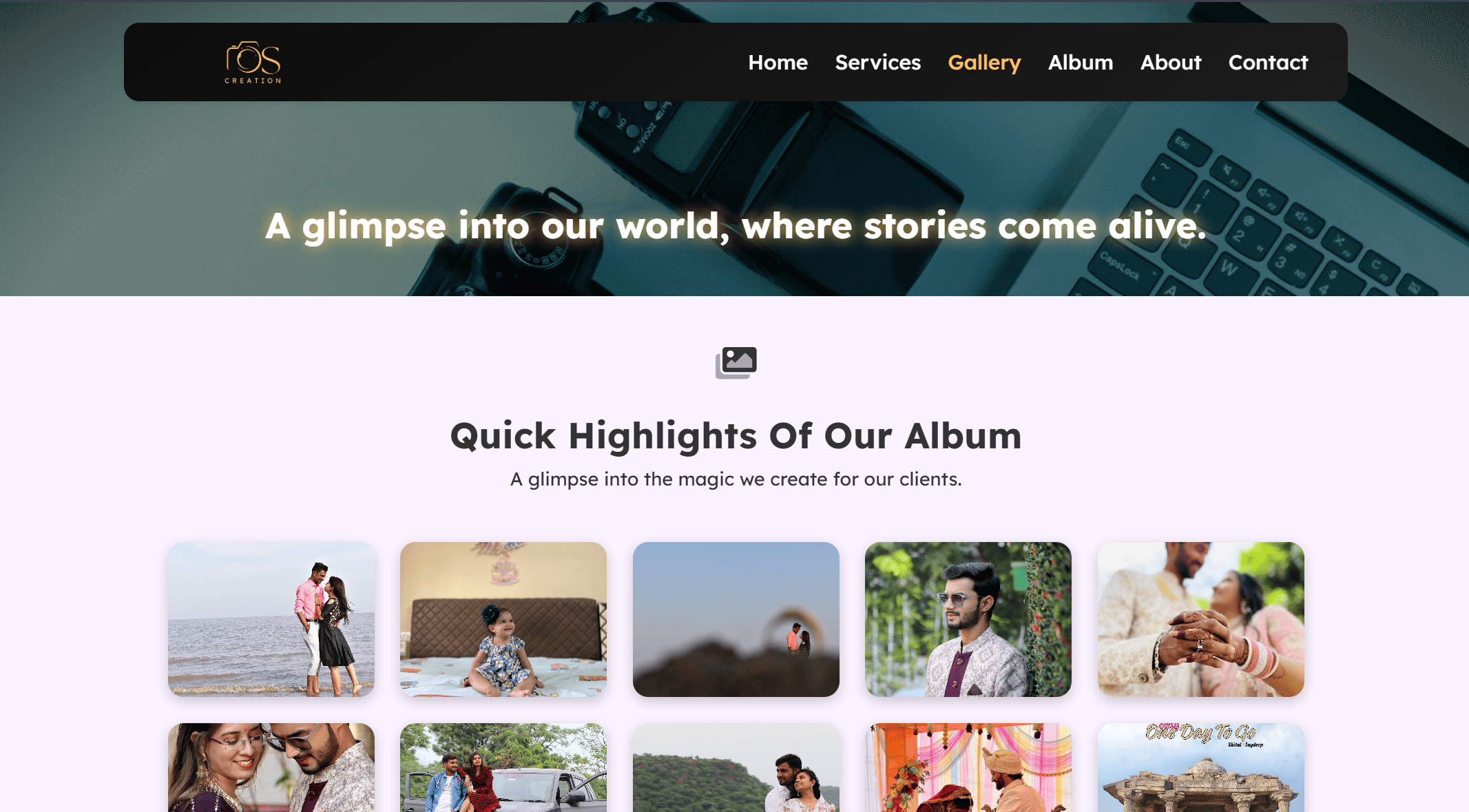Navigate to the About page
1469x812 pixels.
[x=1170, y=62]
